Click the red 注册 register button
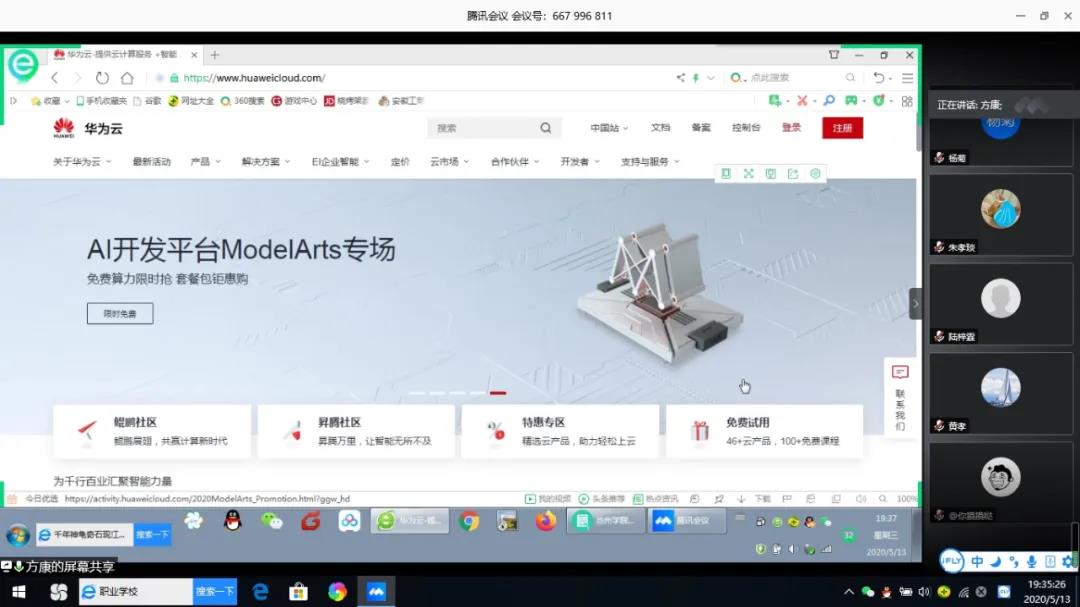 842,128
